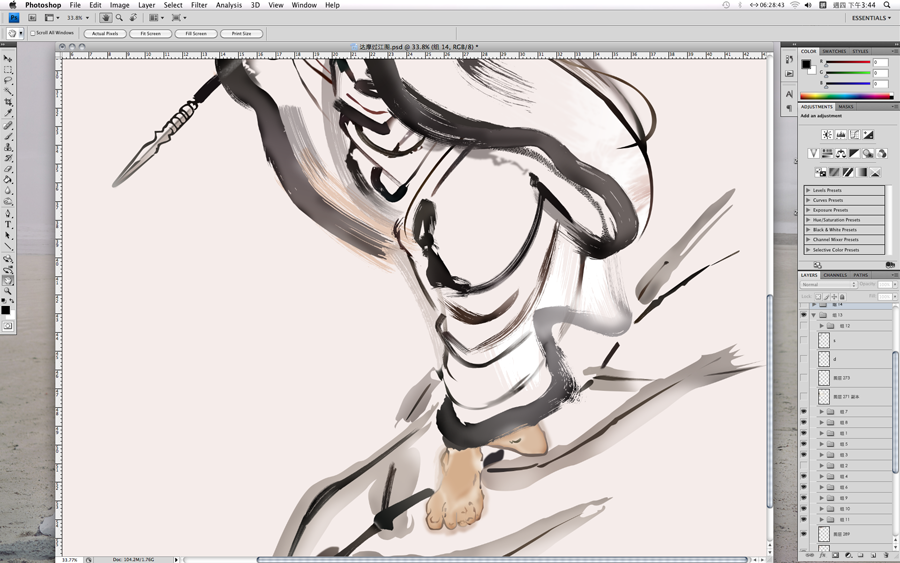This screenshot has width=900, height=563.
Task: Select the Type tool
Action: click(7, 224)
